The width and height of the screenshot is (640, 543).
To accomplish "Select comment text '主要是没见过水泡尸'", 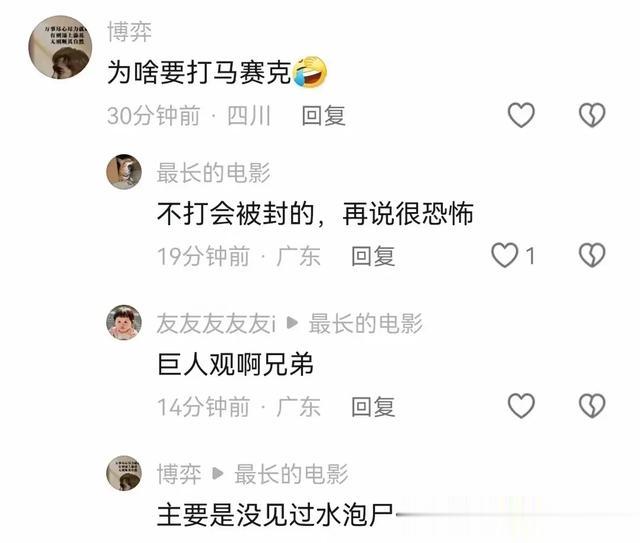I will [276, 515].
